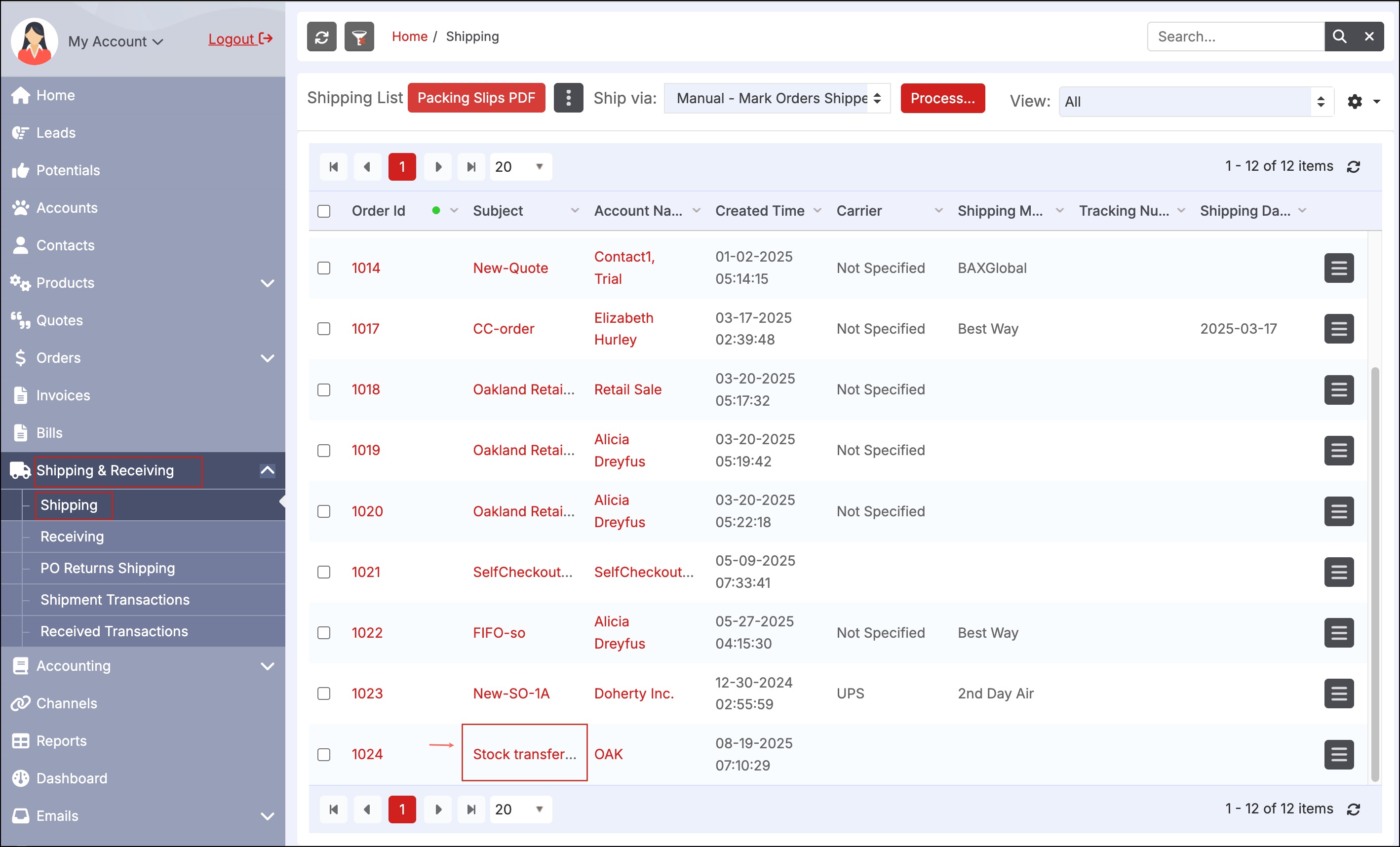Go to Invoices in the sidebar

pyautogui.click(x=63, y=395)
